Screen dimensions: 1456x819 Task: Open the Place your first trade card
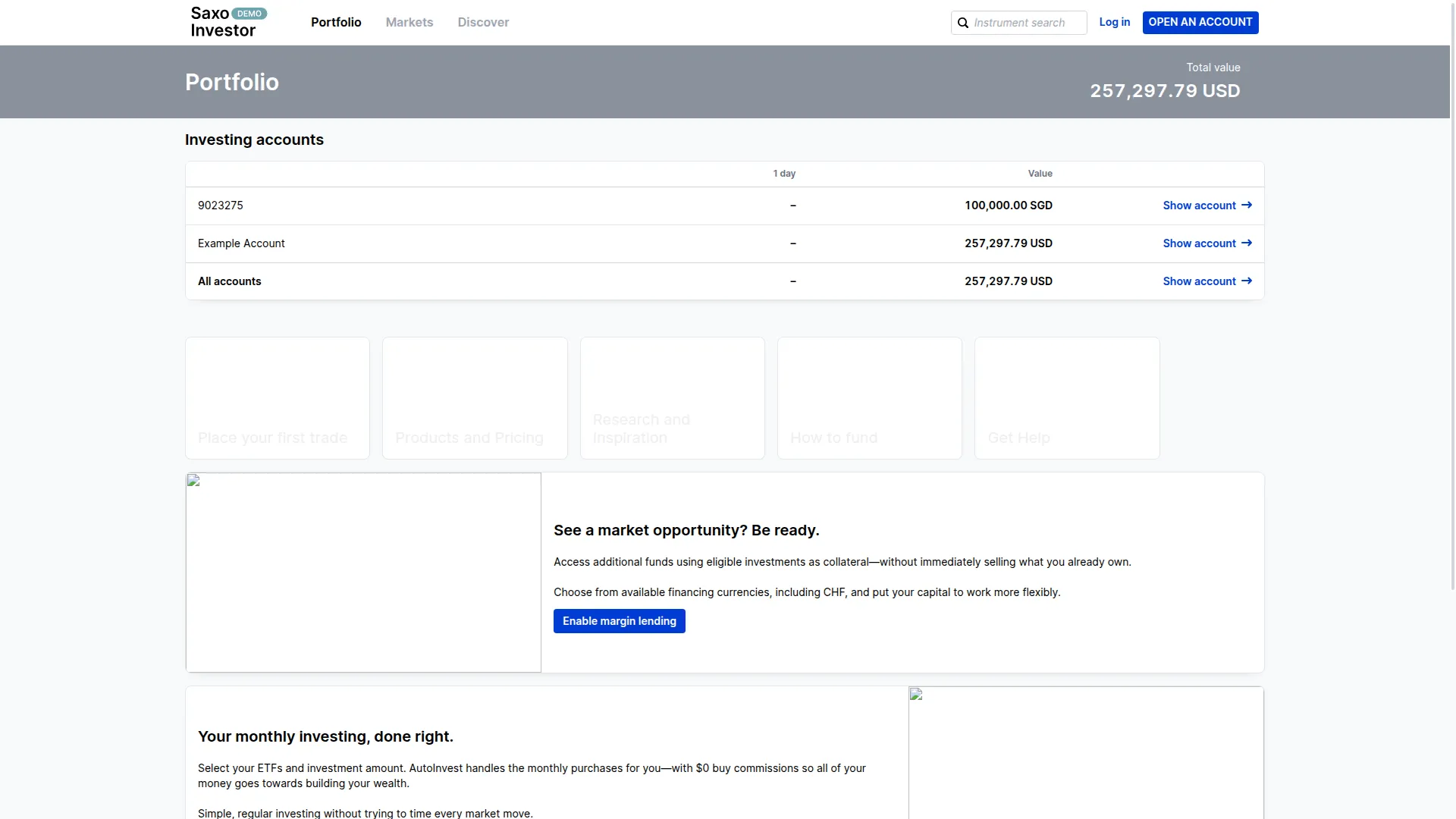(x=278, y=398)
